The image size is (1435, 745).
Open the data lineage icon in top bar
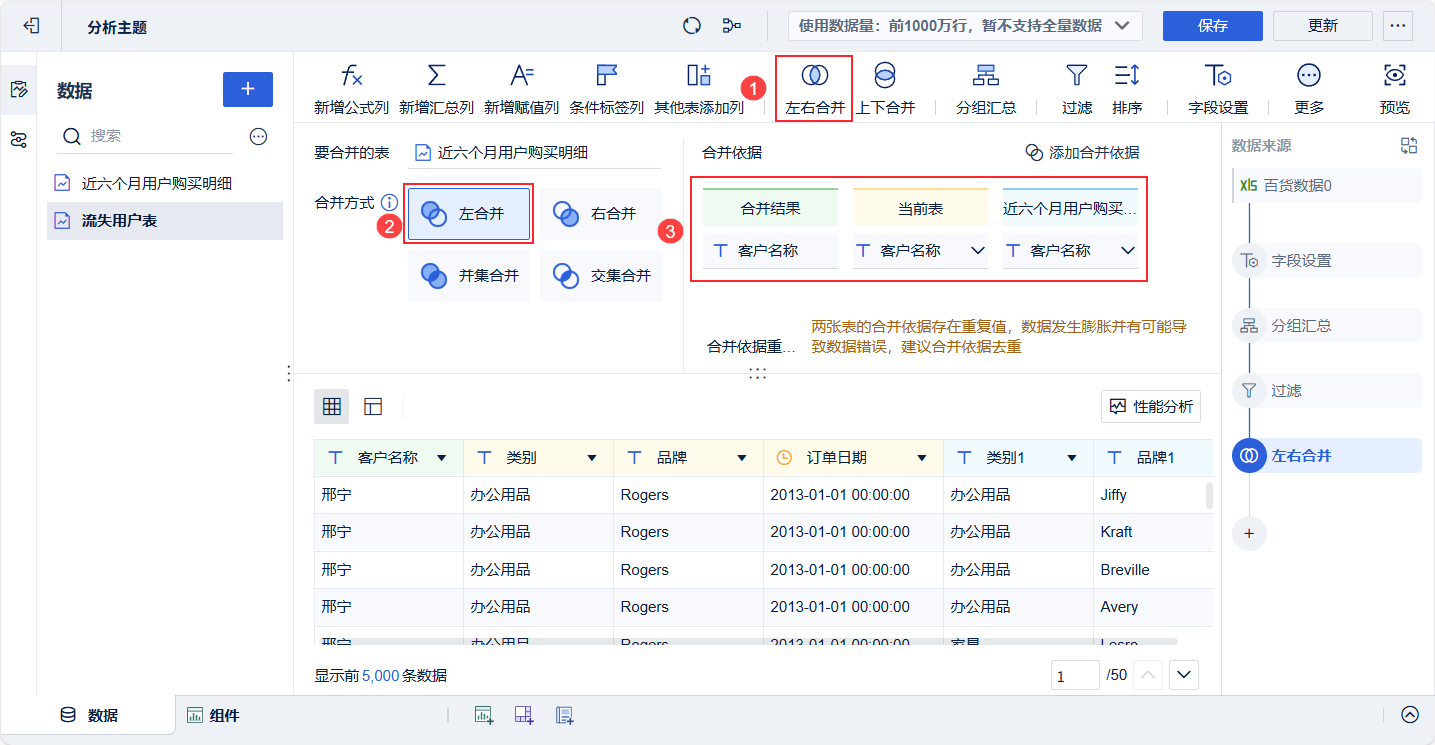[x=732, y=26]
